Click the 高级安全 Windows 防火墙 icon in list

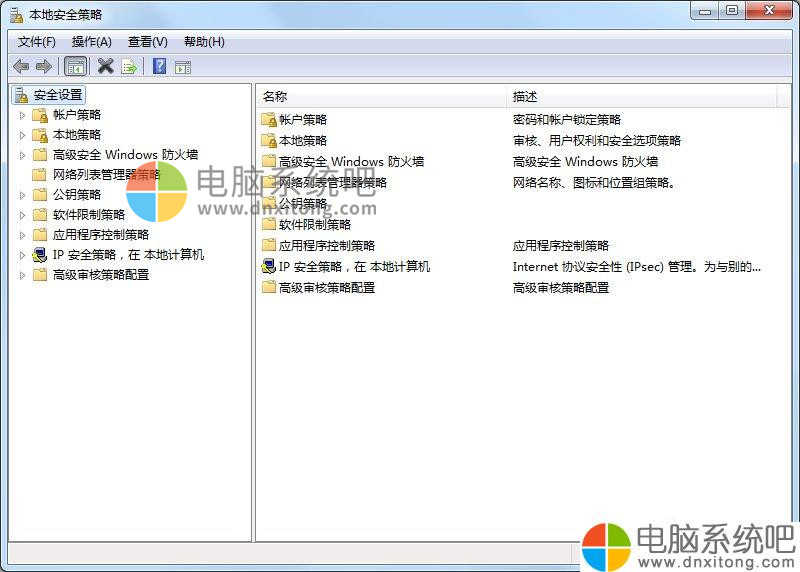[x=269, y=161]
